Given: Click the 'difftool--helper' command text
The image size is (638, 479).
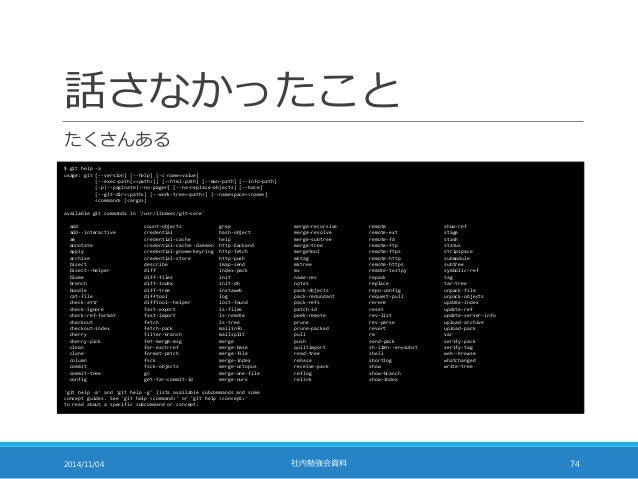Looking at the screenshot, I should point(167,303).
